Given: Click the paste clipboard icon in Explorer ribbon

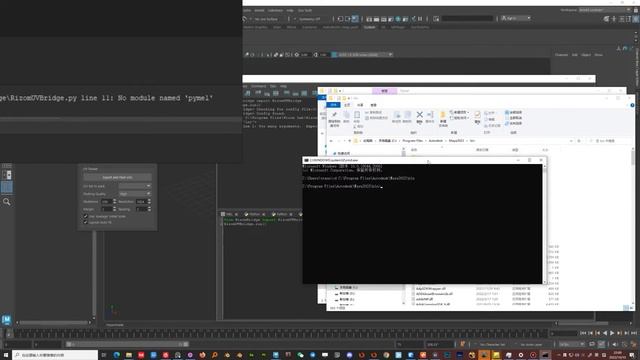Looking at the screenshot, I should click(x=357, y=115).
